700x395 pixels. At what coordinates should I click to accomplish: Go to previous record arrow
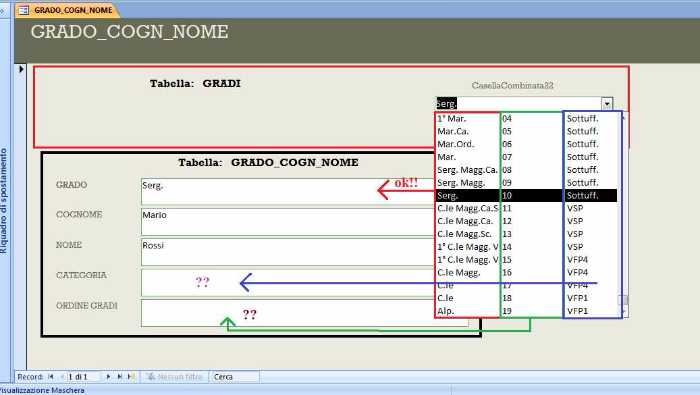(x=62, y=377)
